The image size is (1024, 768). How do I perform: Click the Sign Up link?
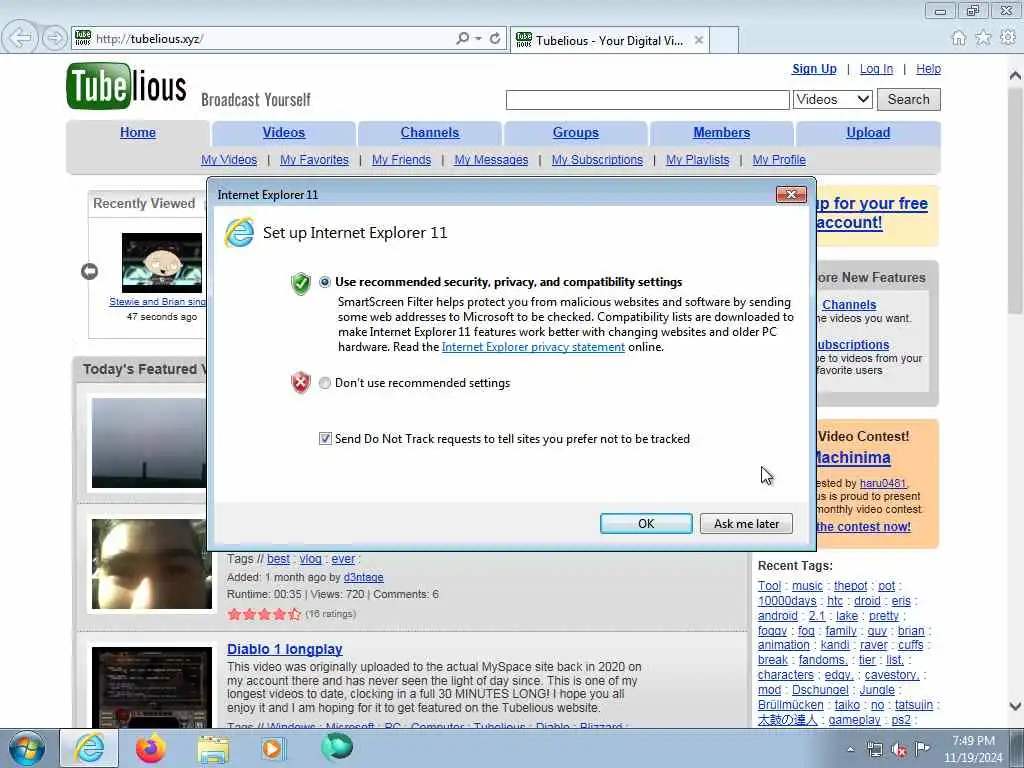coord(814,69)
